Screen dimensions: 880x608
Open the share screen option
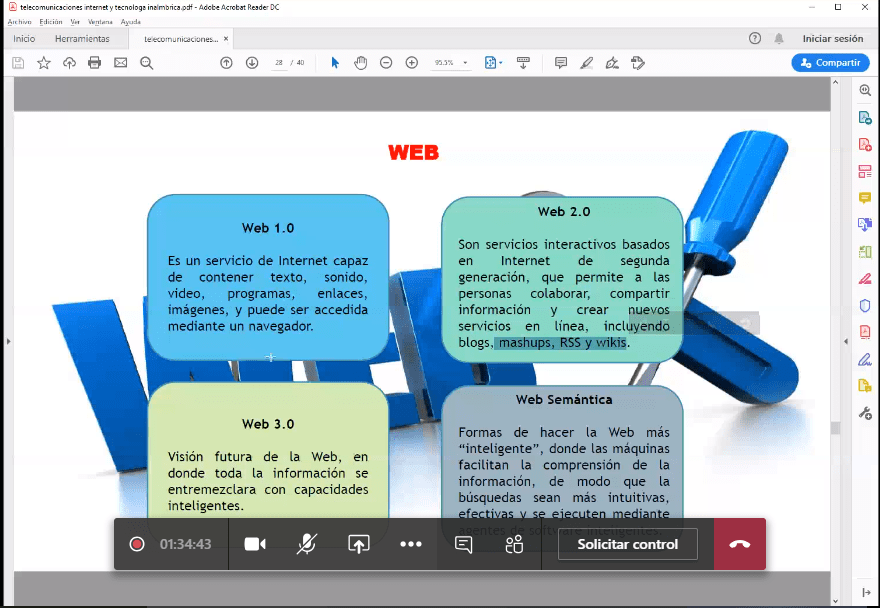359,544
